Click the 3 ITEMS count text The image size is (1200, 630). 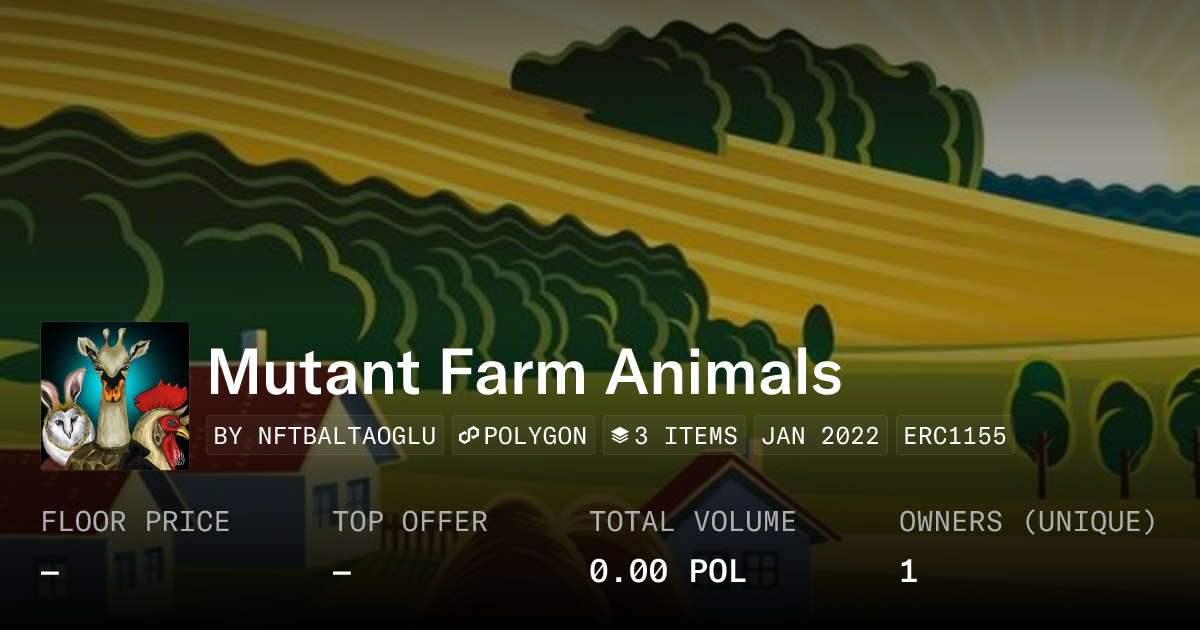686,436
